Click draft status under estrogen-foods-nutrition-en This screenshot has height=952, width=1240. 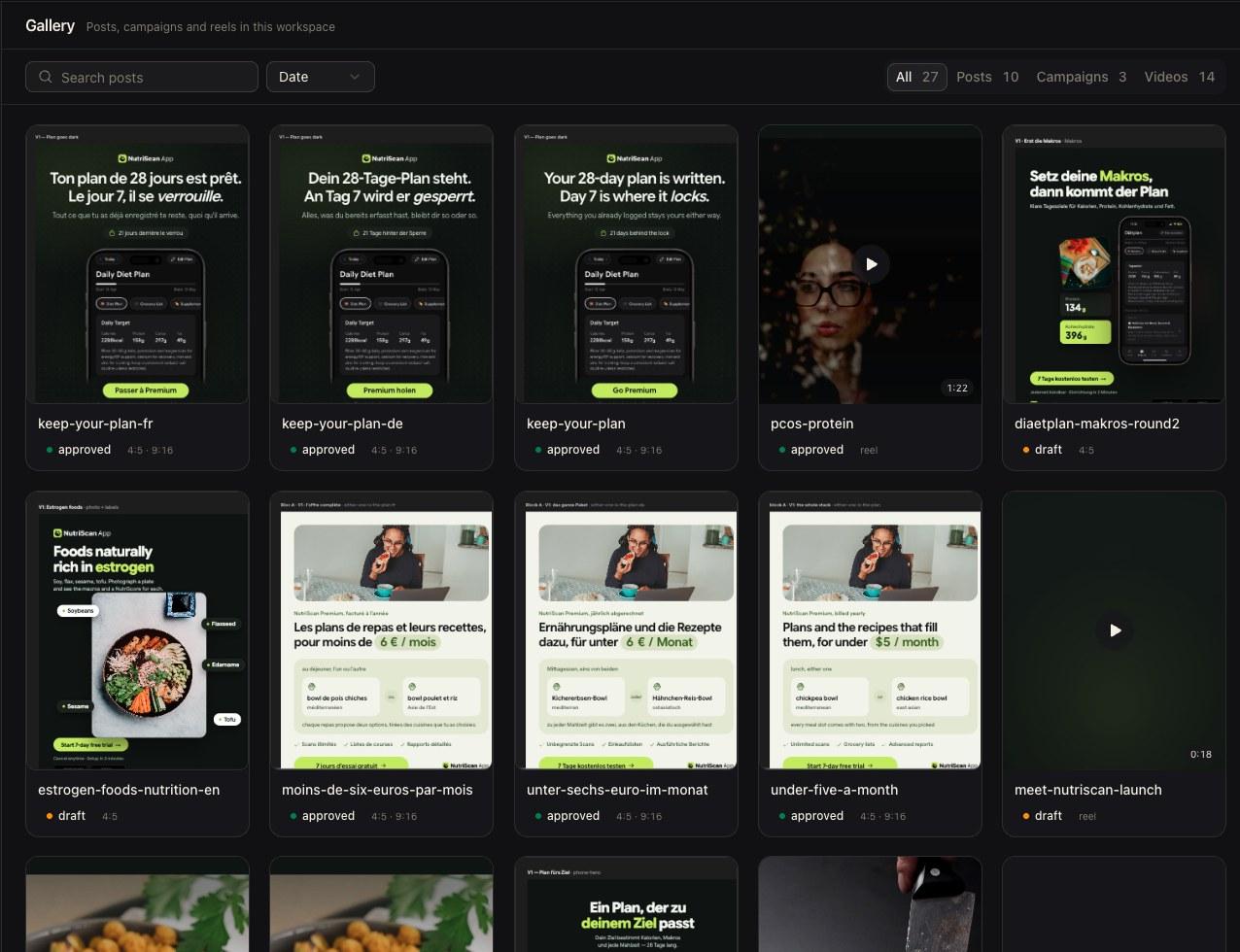click(66, 816)
